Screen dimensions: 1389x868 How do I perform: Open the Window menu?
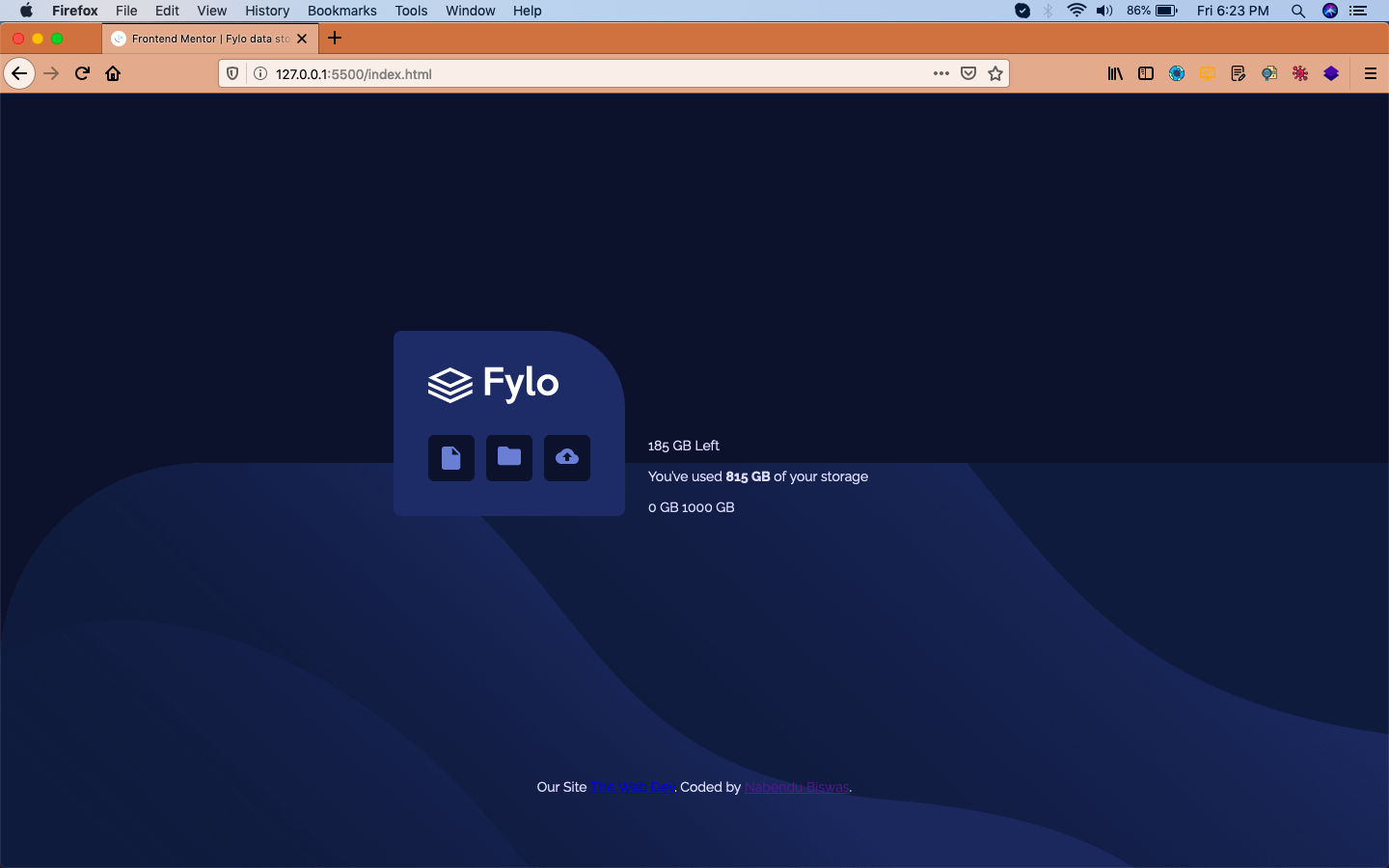(x=471, y=11)
